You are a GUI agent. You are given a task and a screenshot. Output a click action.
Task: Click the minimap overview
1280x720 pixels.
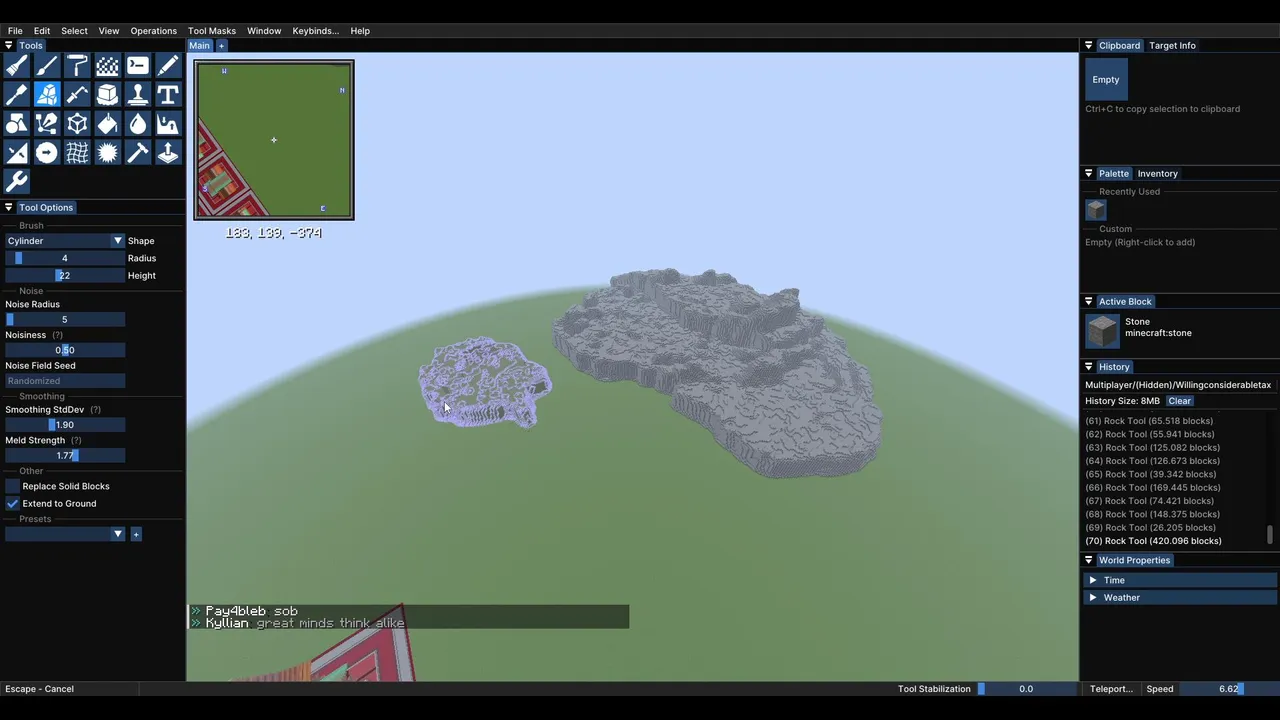tap(274, 140)
